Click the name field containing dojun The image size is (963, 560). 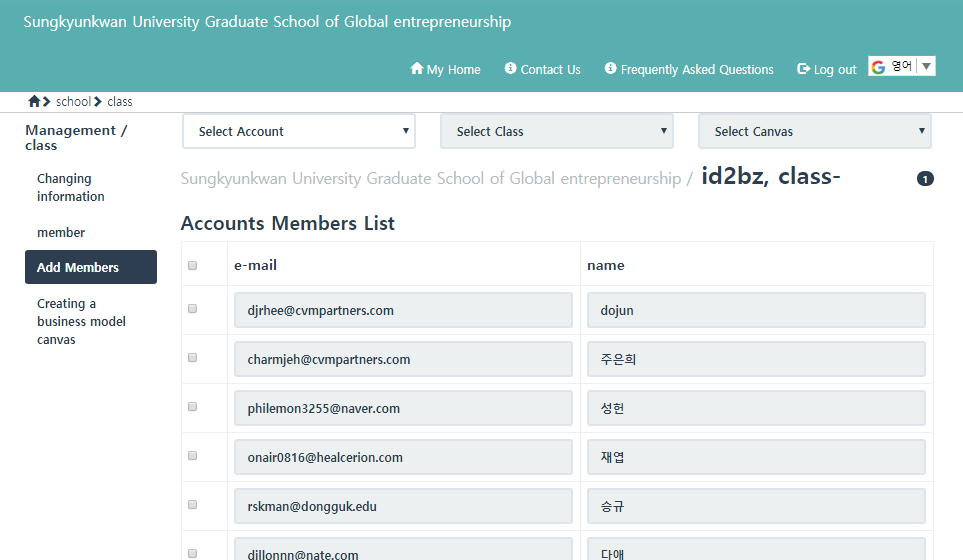coord(757,310)
